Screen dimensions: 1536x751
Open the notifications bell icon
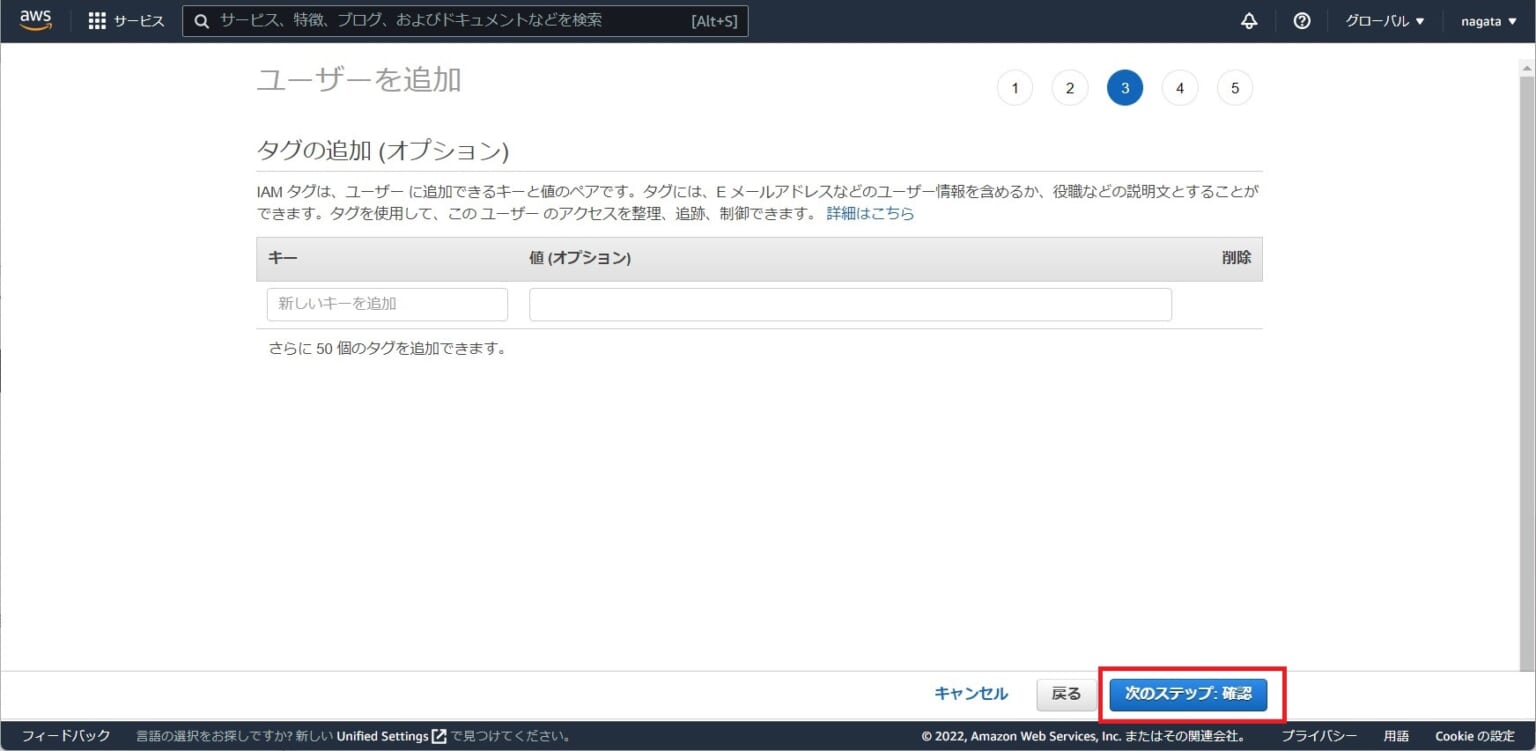(1248, 20)
